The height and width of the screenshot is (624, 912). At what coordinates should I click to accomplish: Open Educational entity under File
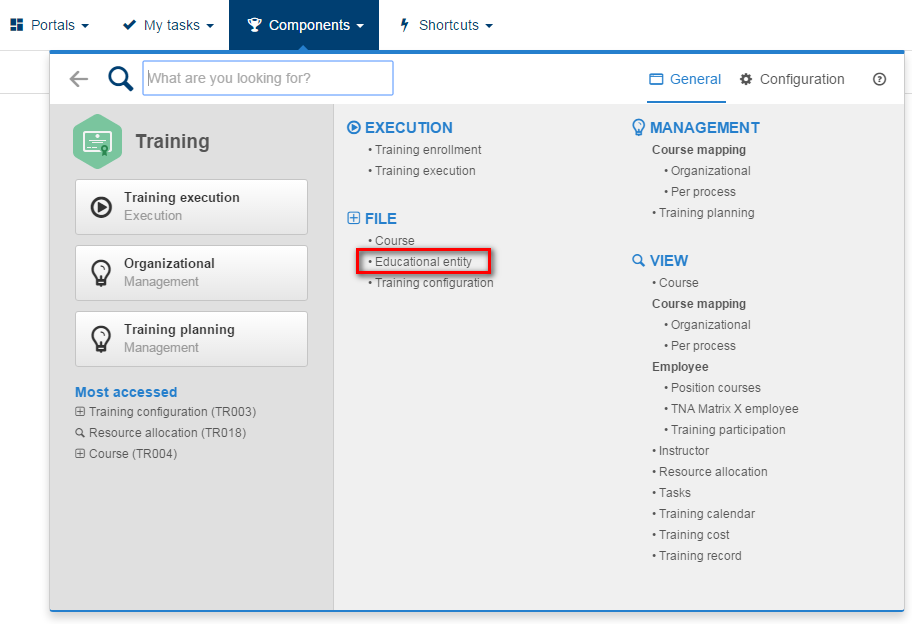(x=423, y=262)
